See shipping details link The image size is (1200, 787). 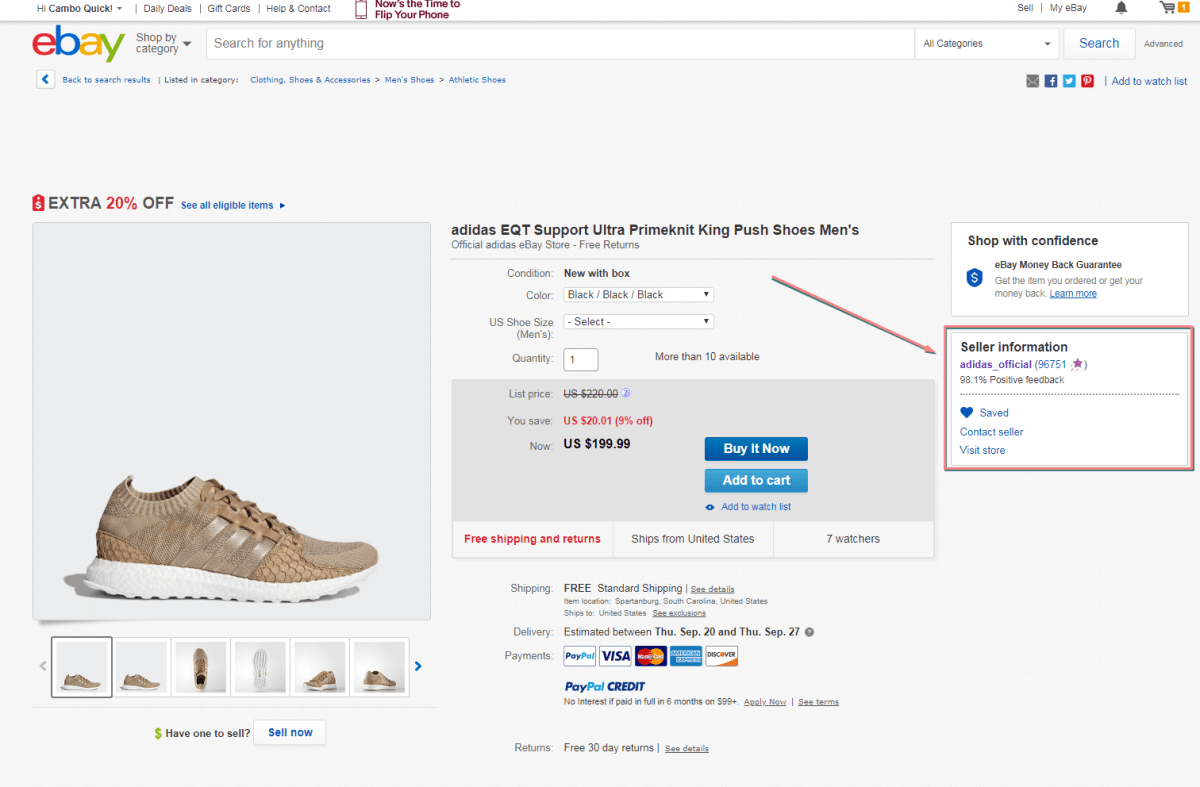click(x=712, y=589)
